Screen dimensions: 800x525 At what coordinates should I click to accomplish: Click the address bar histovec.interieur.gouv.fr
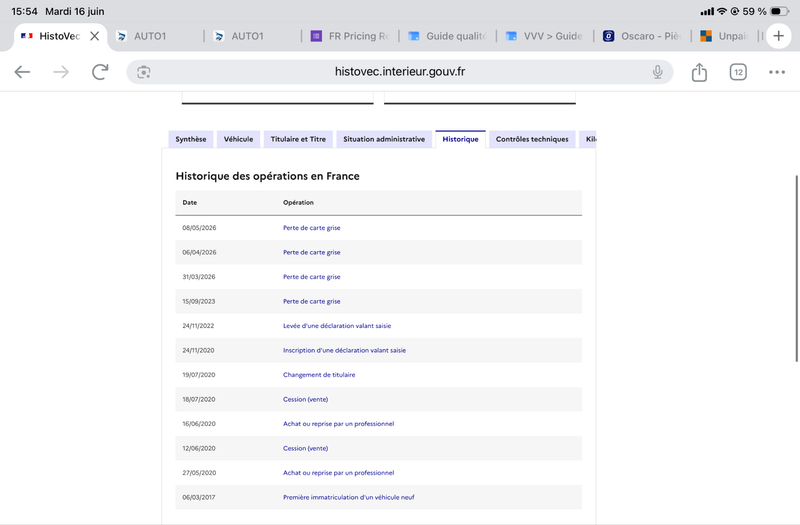pos(400,72)
